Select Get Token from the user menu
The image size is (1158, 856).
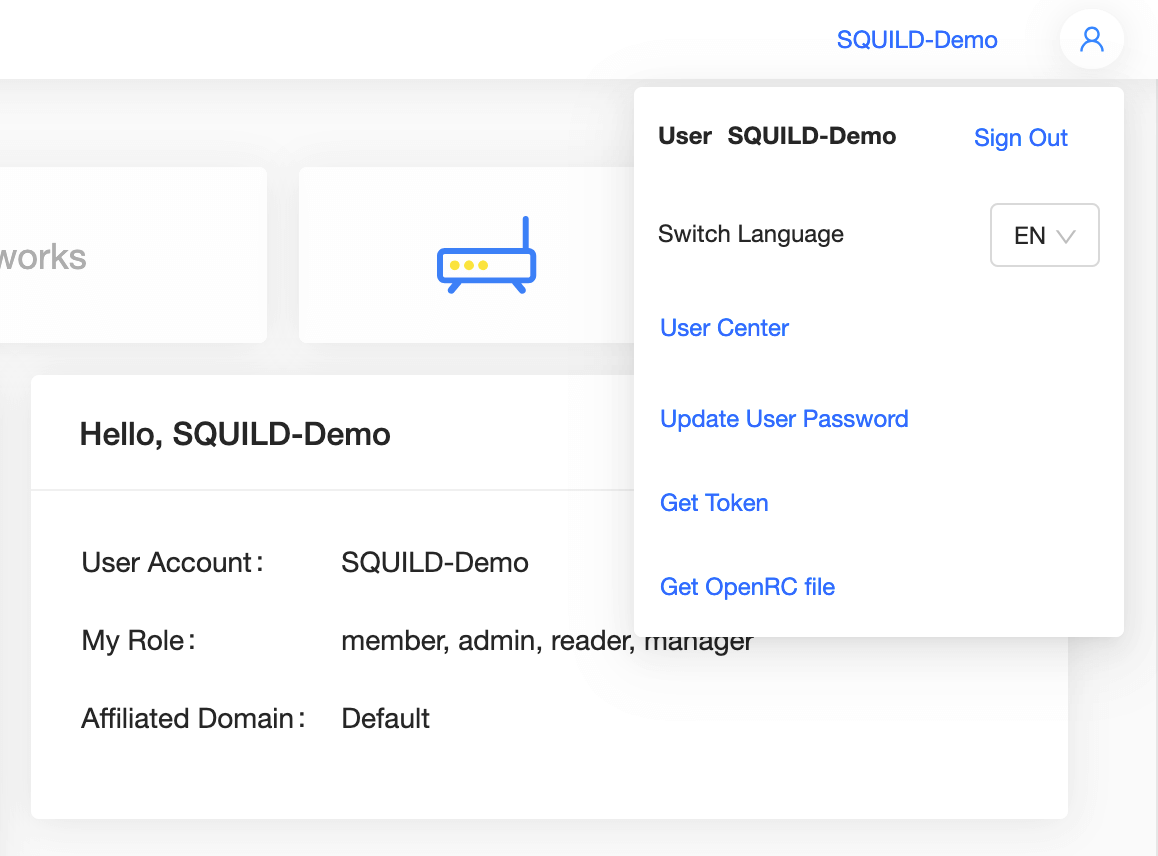(714, 503)
